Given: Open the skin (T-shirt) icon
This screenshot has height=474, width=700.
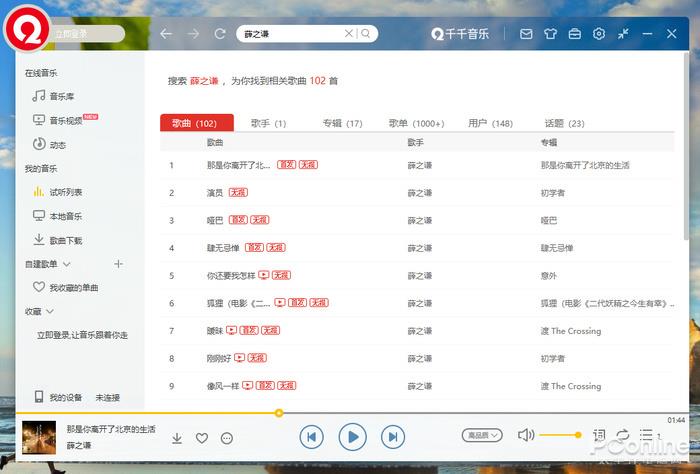Looking at the screenshot, I should point(550,34).
